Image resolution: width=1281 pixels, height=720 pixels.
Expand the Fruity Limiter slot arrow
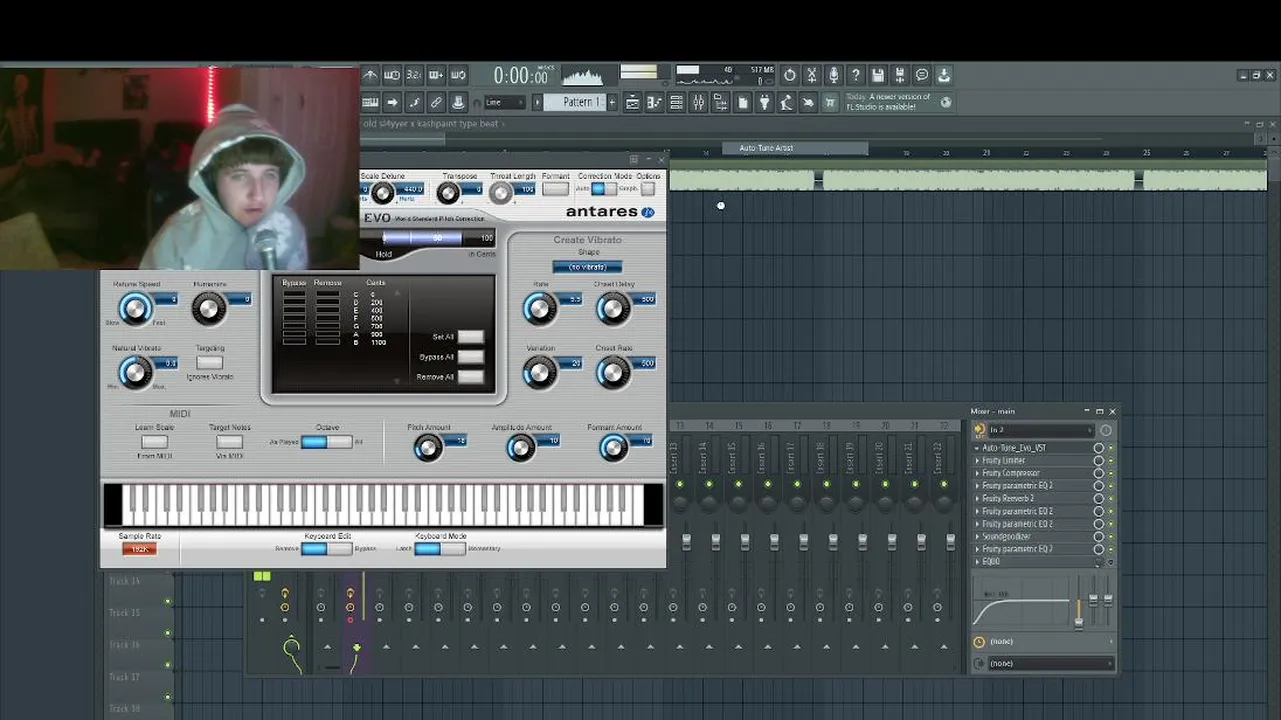tap(977, 460)
